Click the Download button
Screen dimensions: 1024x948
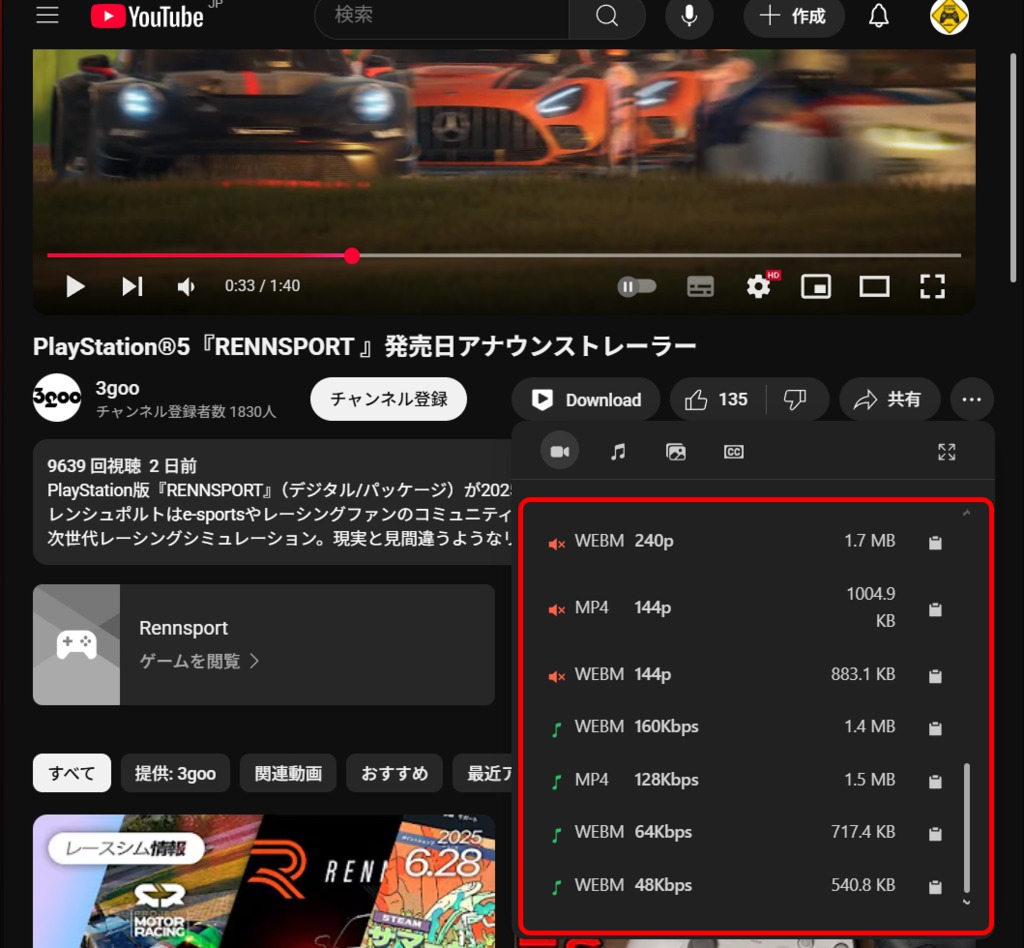[586, 400]
